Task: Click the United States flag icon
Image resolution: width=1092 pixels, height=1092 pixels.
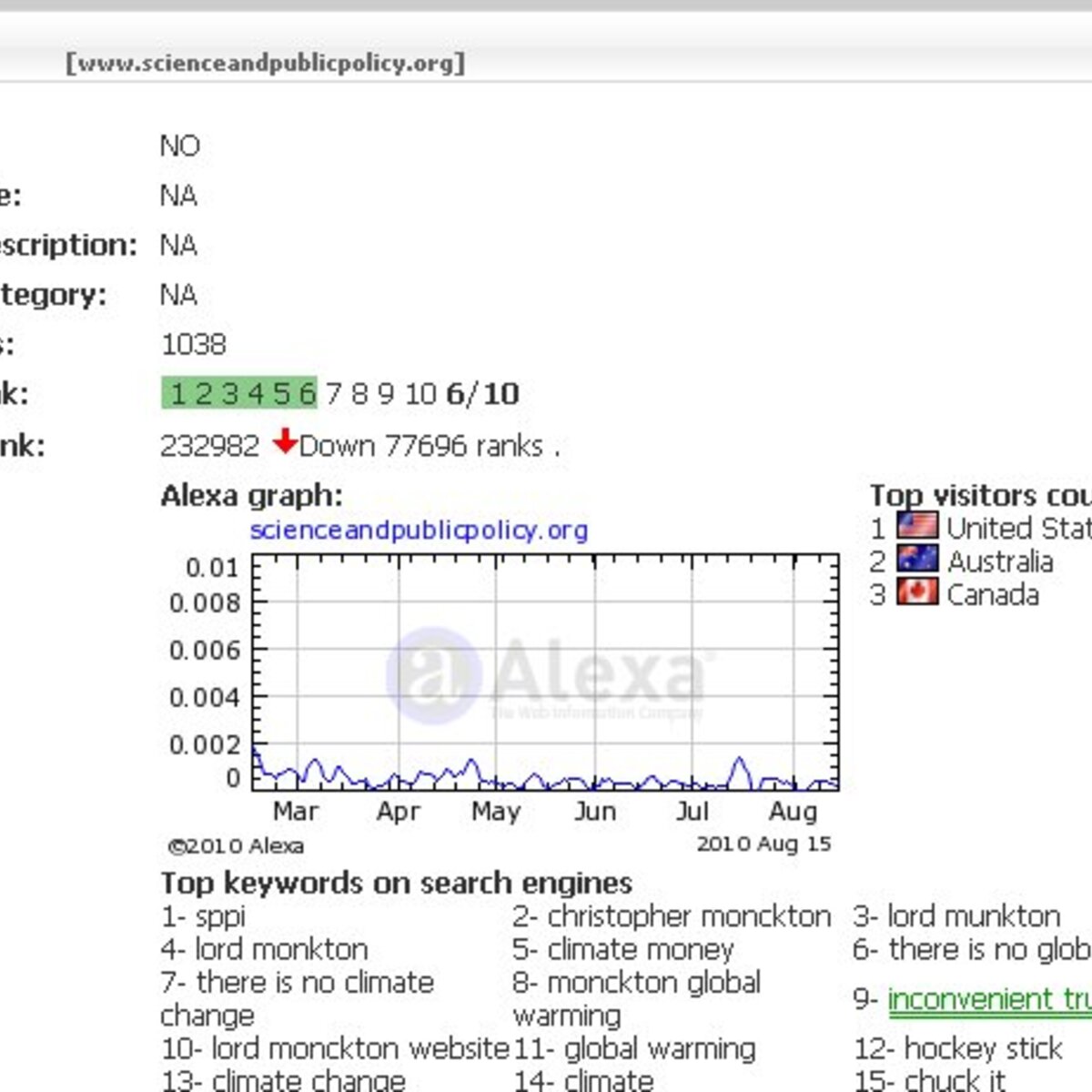Action: [917, 526]
